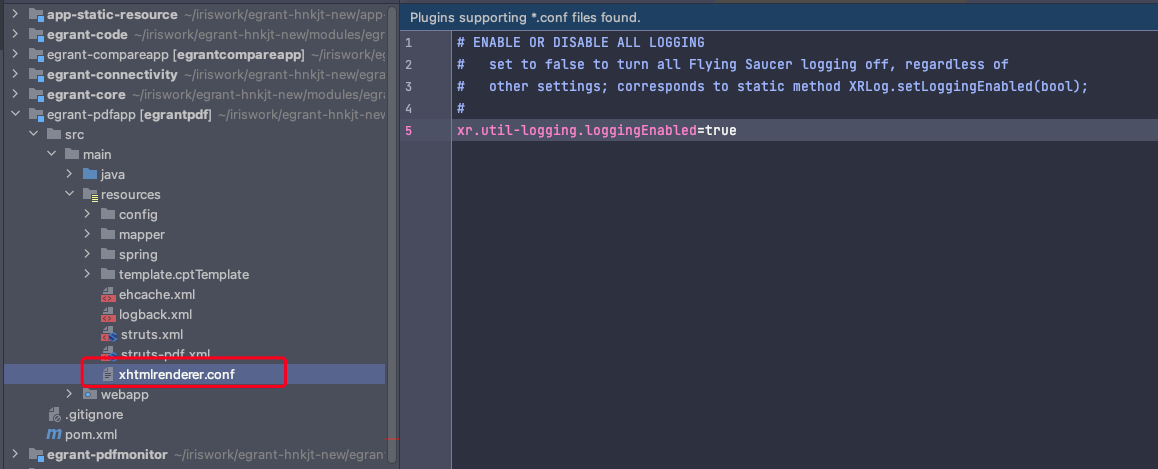Collapse the egrant-pdfapp module

[15, 114]
